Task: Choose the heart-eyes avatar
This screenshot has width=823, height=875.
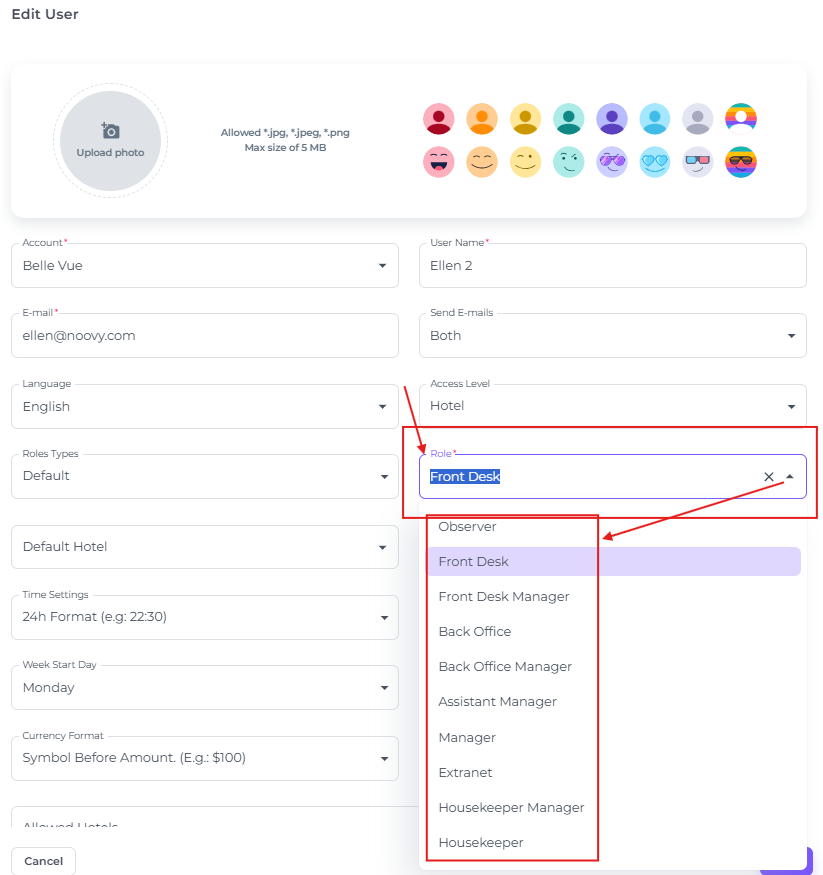Action: click(654, 161)
